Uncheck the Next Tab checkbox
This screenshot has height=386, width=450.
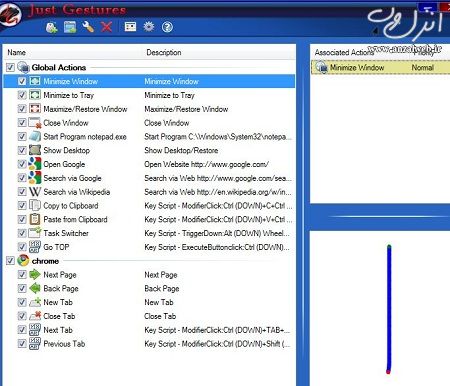click(x=22, y=330)
